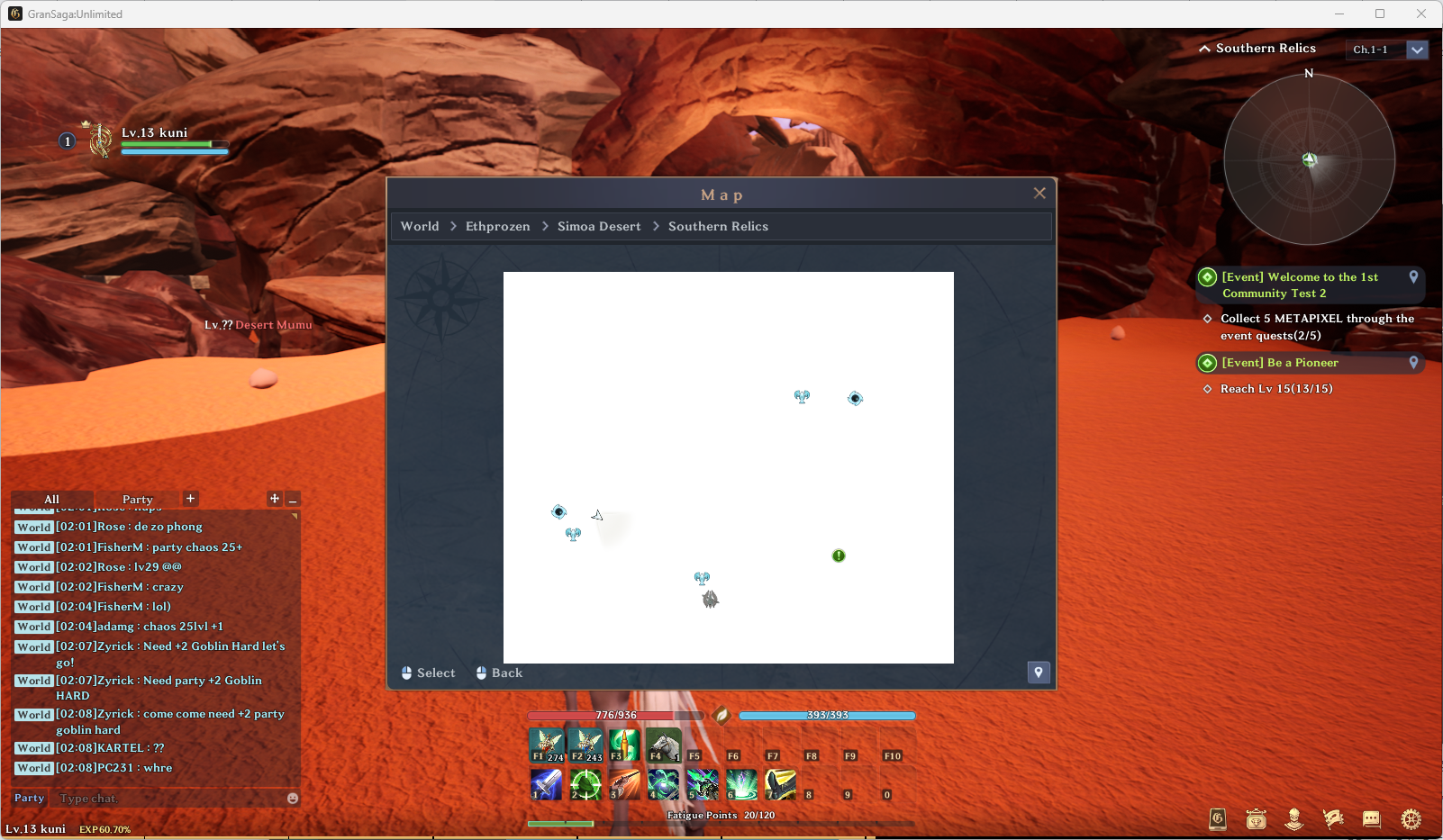Use the F2 blue potion item slot
The image size is (1443, 840).
pos(585,745)
